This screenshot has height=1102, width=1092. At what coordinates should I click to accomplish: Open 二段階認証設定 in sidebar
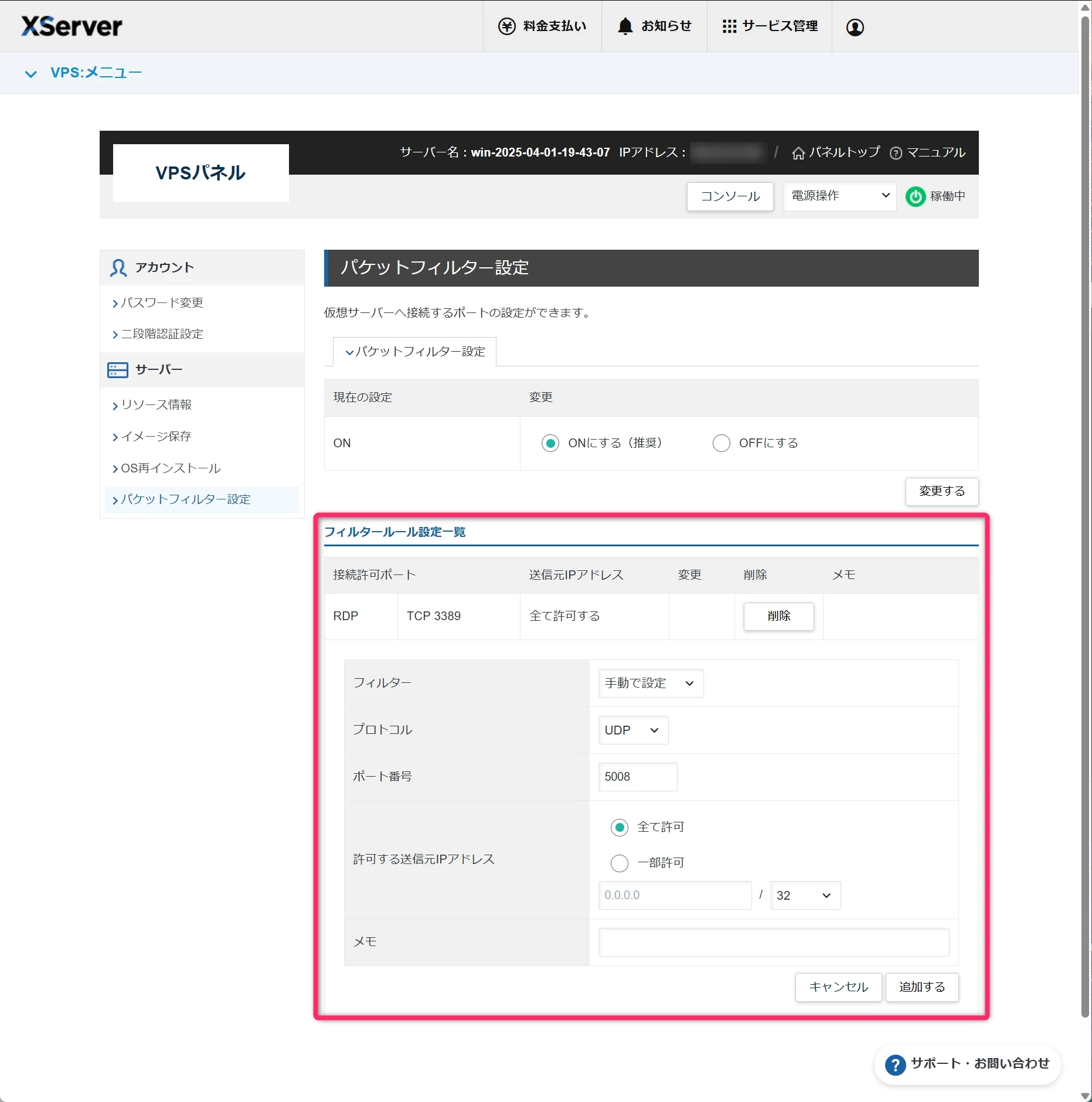tap(158, 334)
